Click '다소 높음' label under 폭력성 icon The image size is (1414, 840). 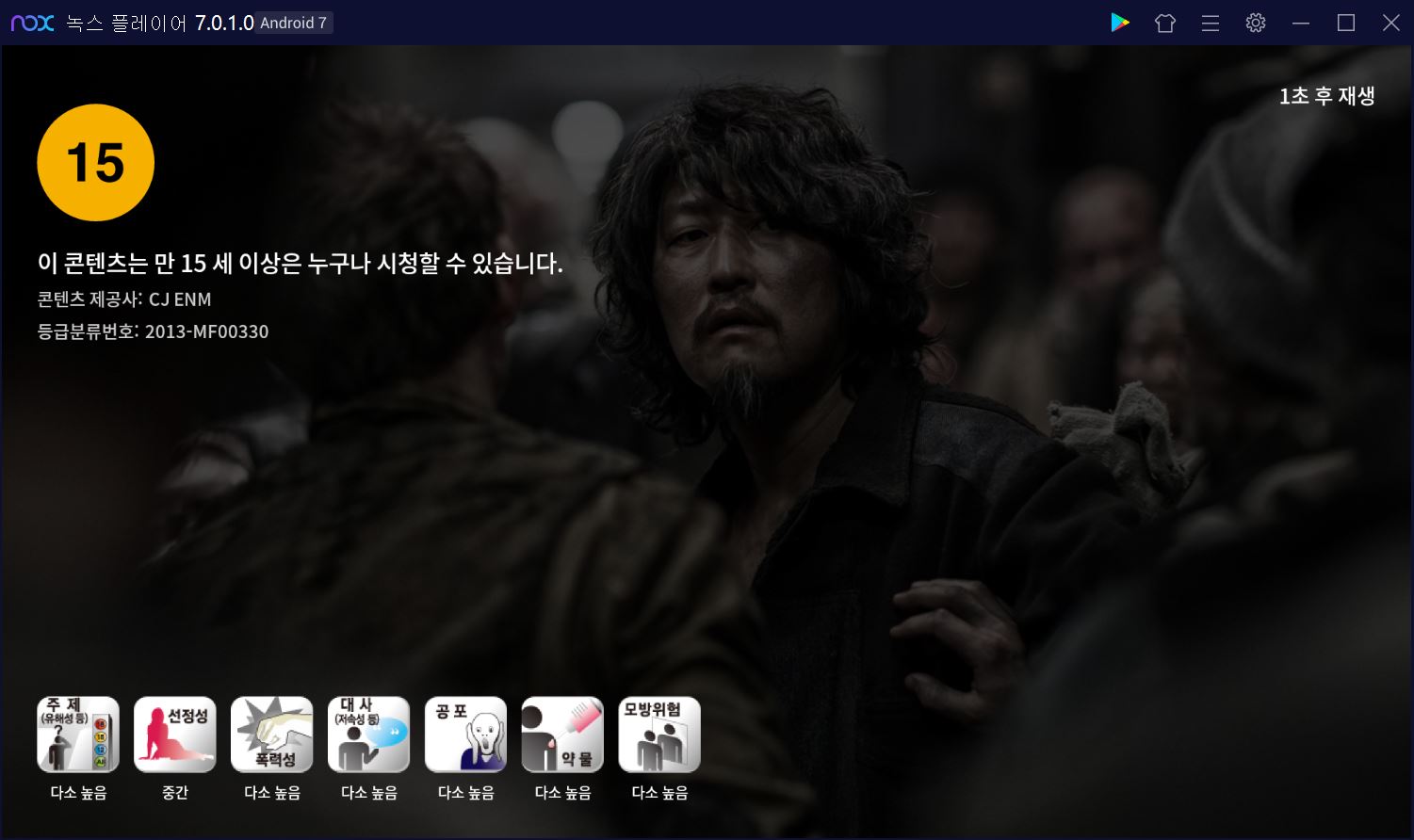(x=272, y=793)
